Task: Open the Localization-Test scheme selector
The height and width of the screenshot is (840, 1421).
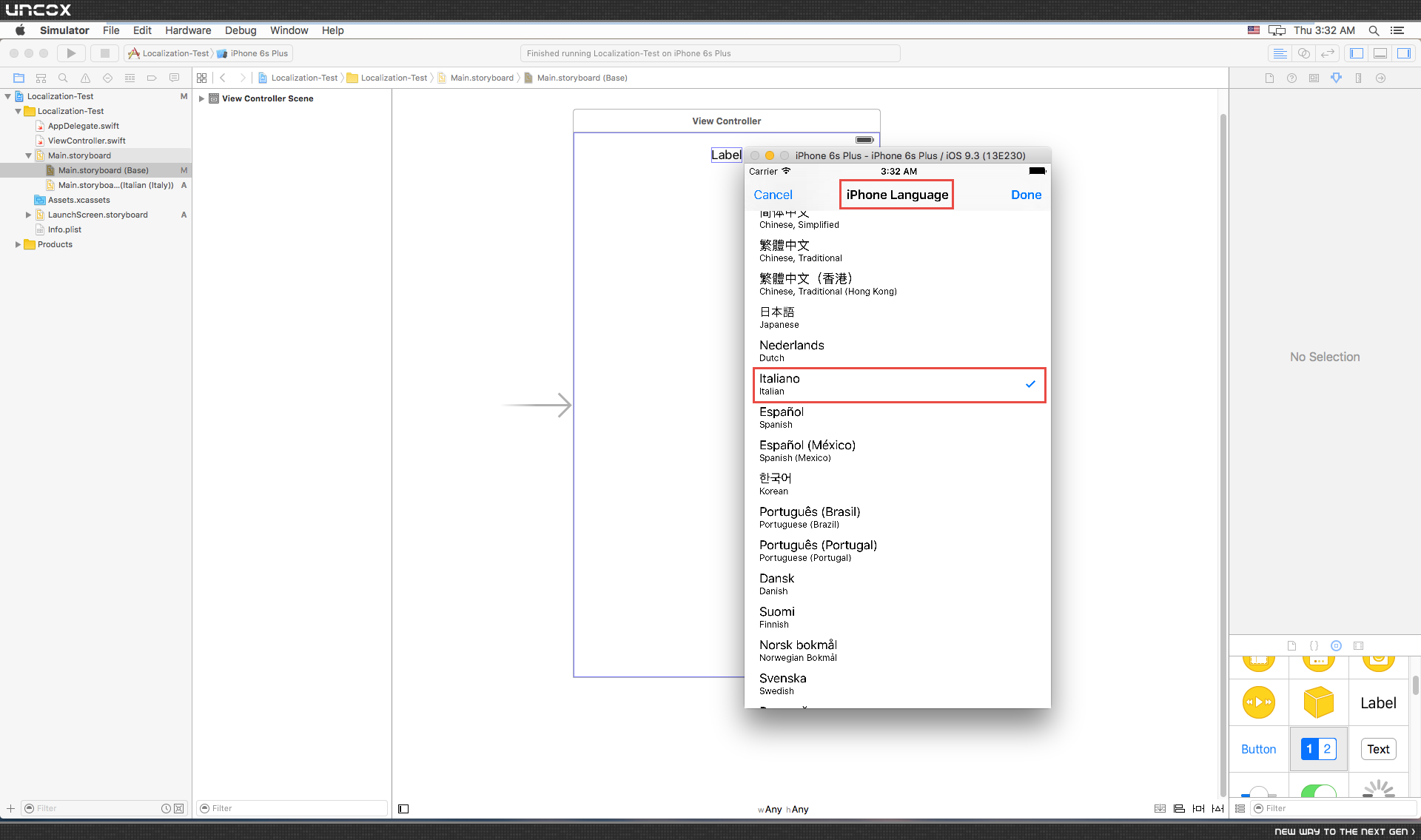Action: point(169,53)
